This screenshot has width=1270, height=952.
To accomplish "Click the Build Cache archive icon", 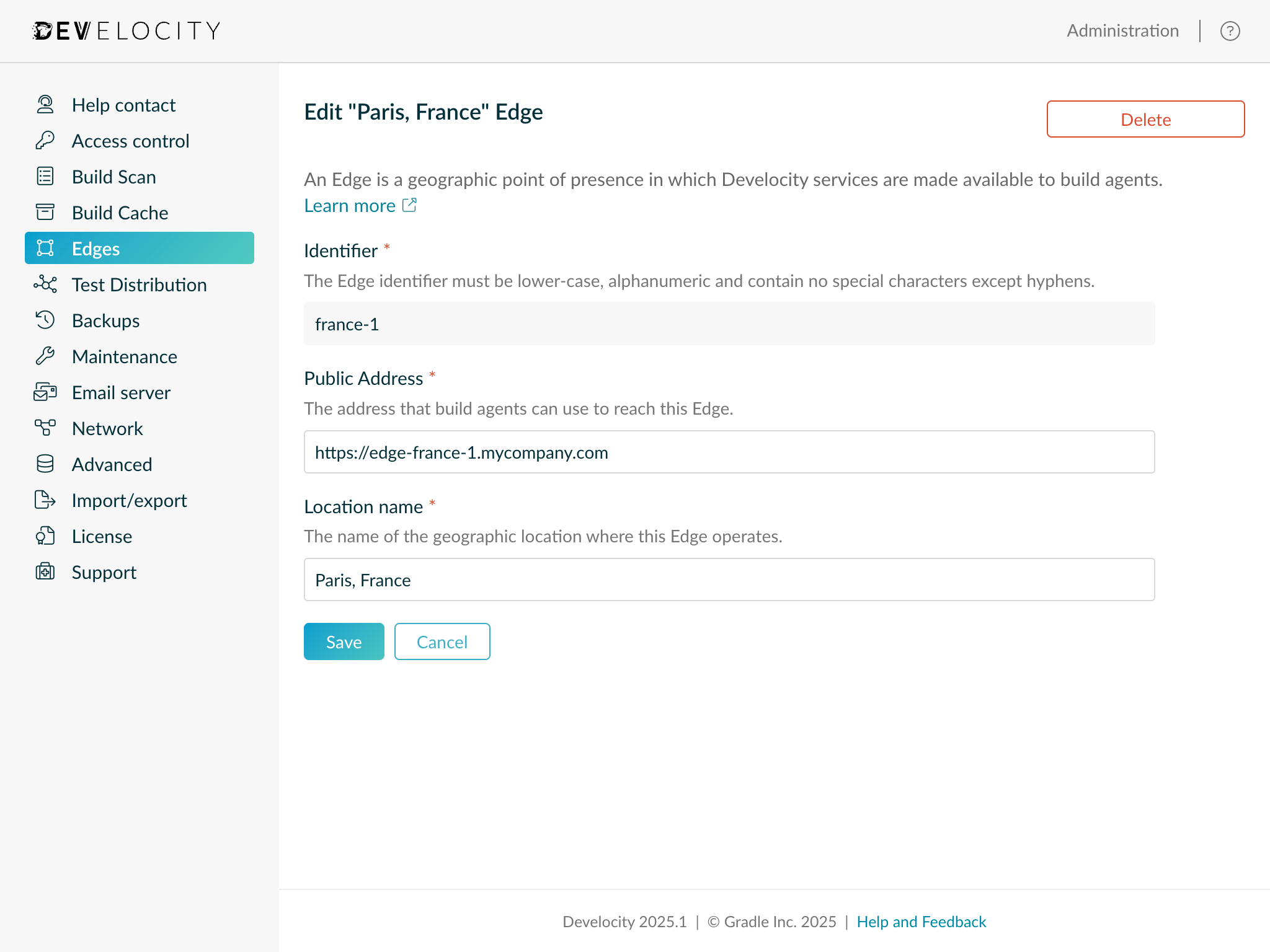I will [45, 213].
